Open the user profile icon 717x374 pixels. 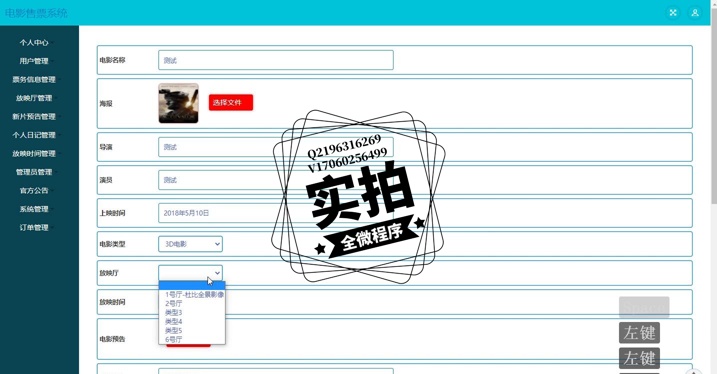pos(695,13)
